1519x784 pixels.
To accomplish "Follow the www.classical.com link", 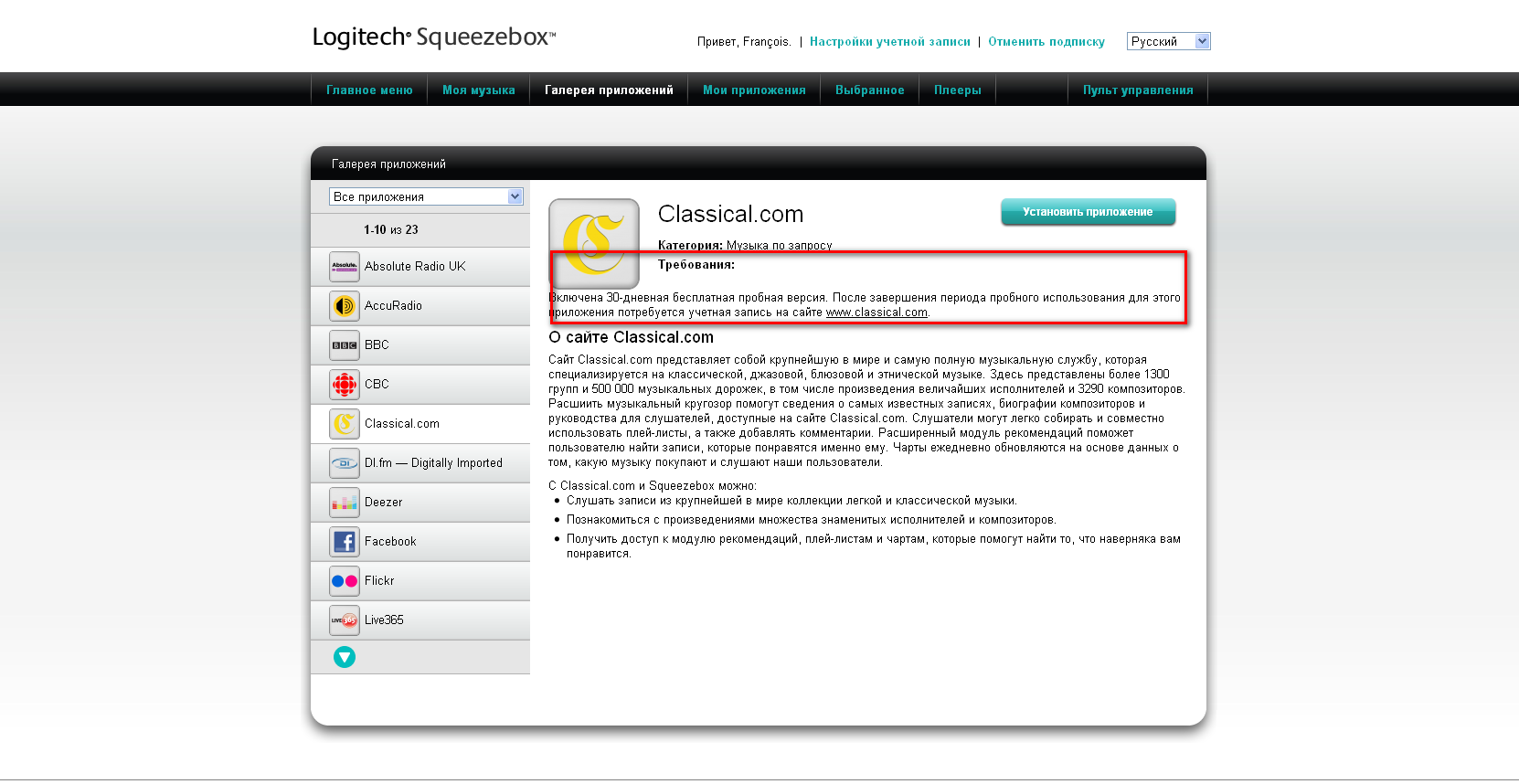I will pos(876,313).
